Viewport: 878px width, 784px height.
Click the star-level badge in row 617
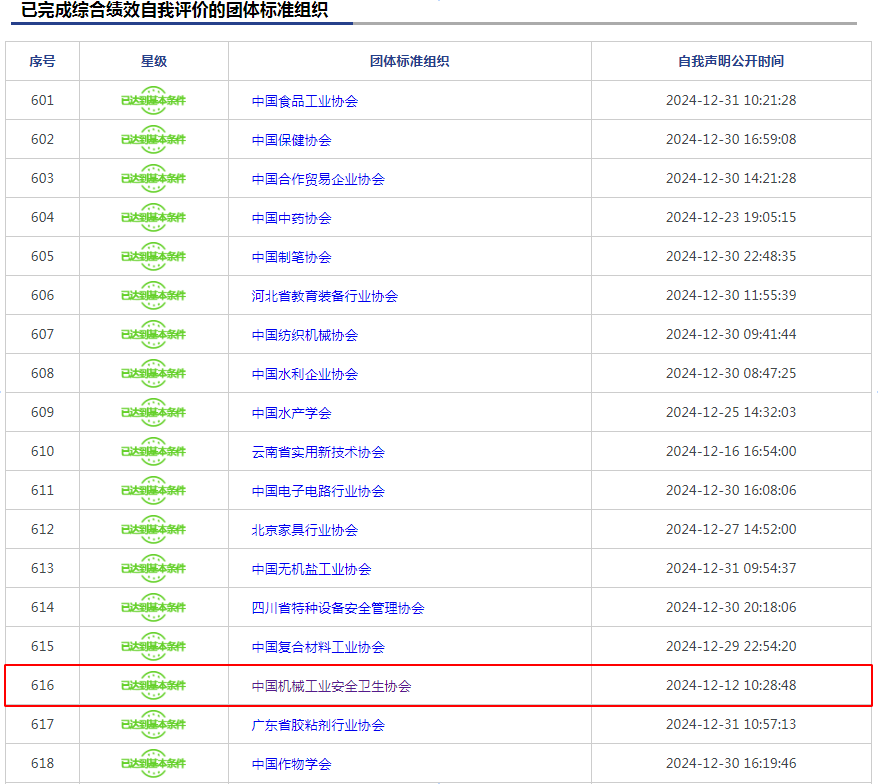pos(153,725)
